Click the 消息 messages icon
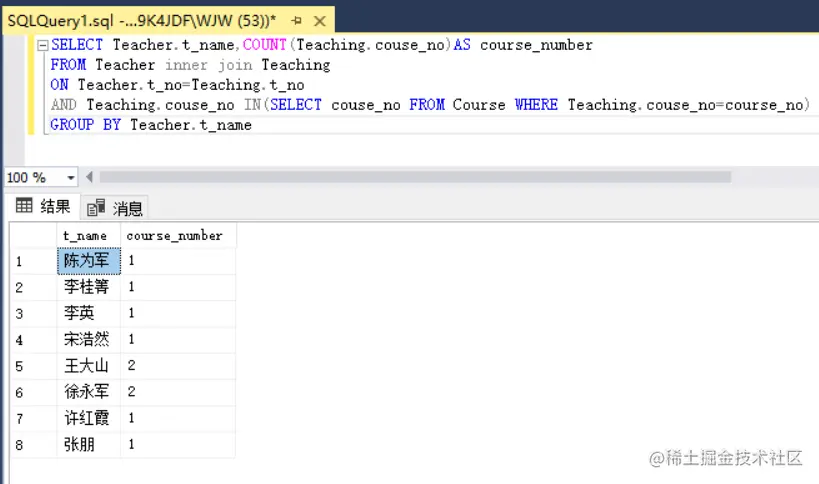 (96, 208)
